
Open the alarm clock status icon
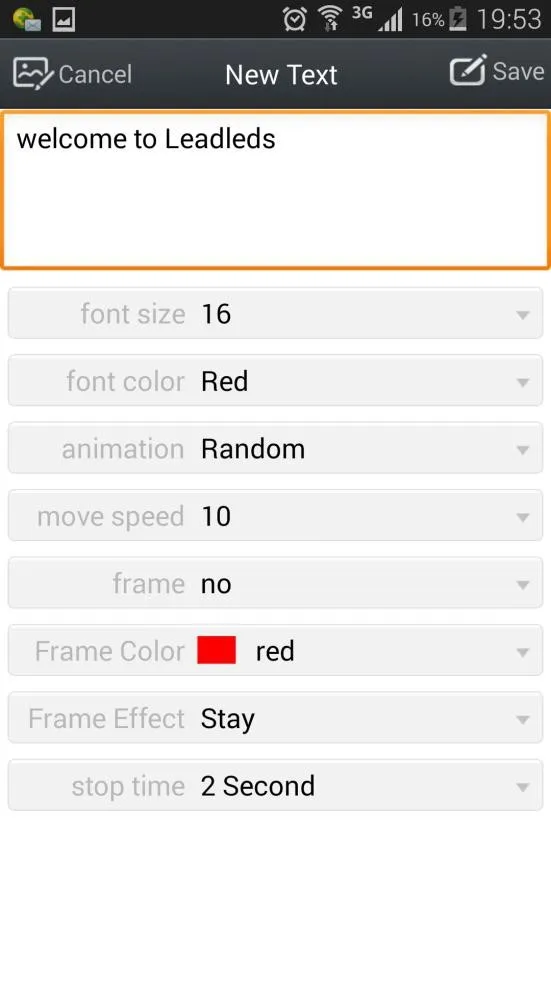click(x=295, y=19)
